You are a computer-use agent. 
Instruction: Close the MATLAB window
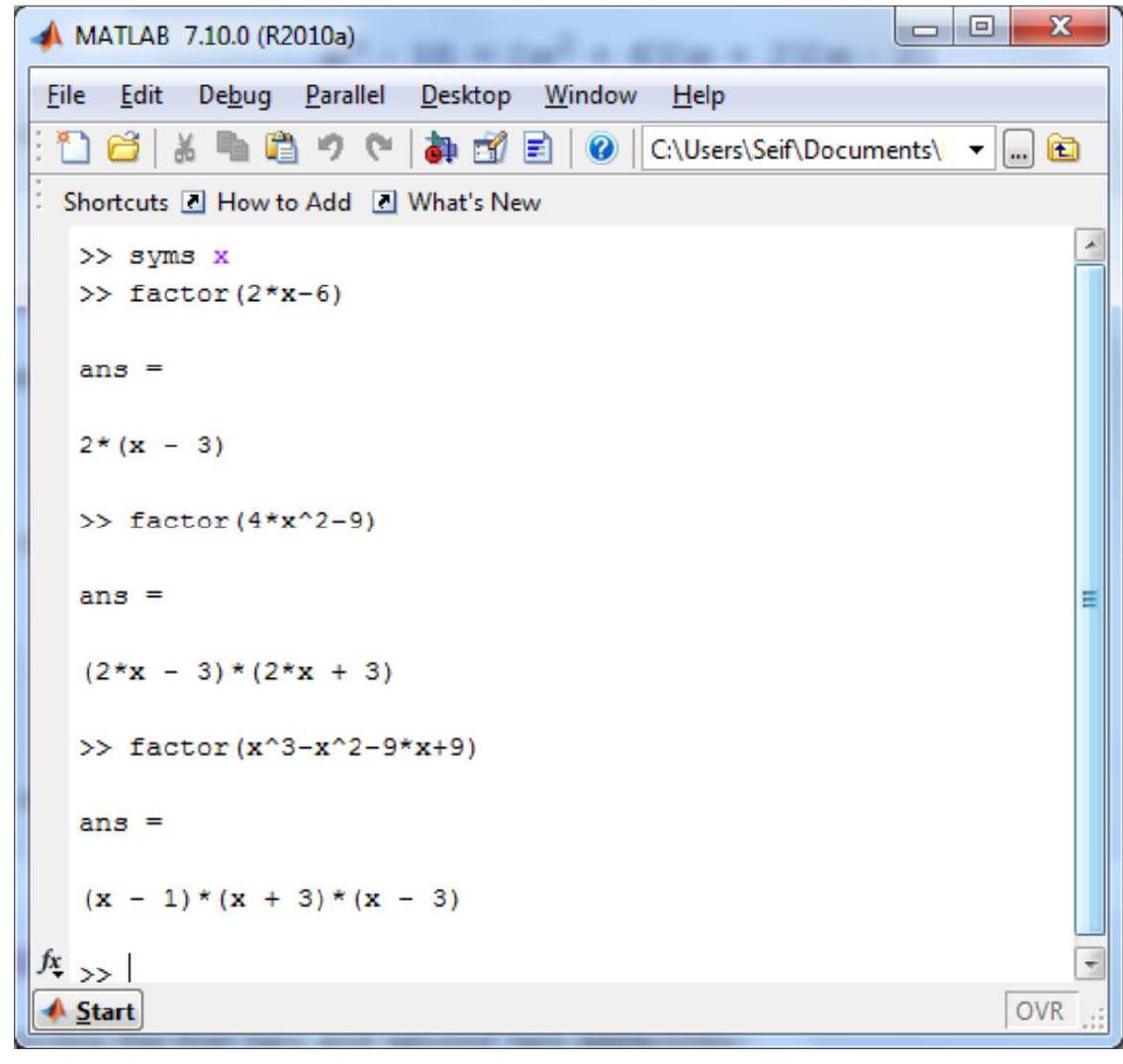coord(1060,28)
